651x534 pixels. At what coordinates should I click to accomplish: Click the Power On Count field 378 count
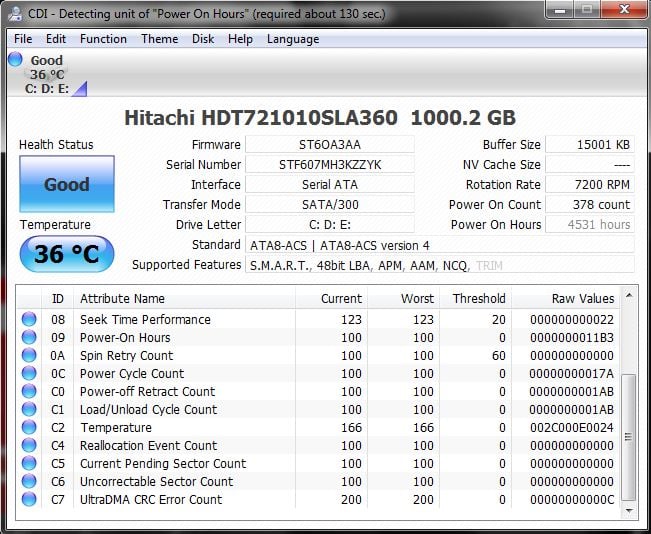click(x=590, y=204)
